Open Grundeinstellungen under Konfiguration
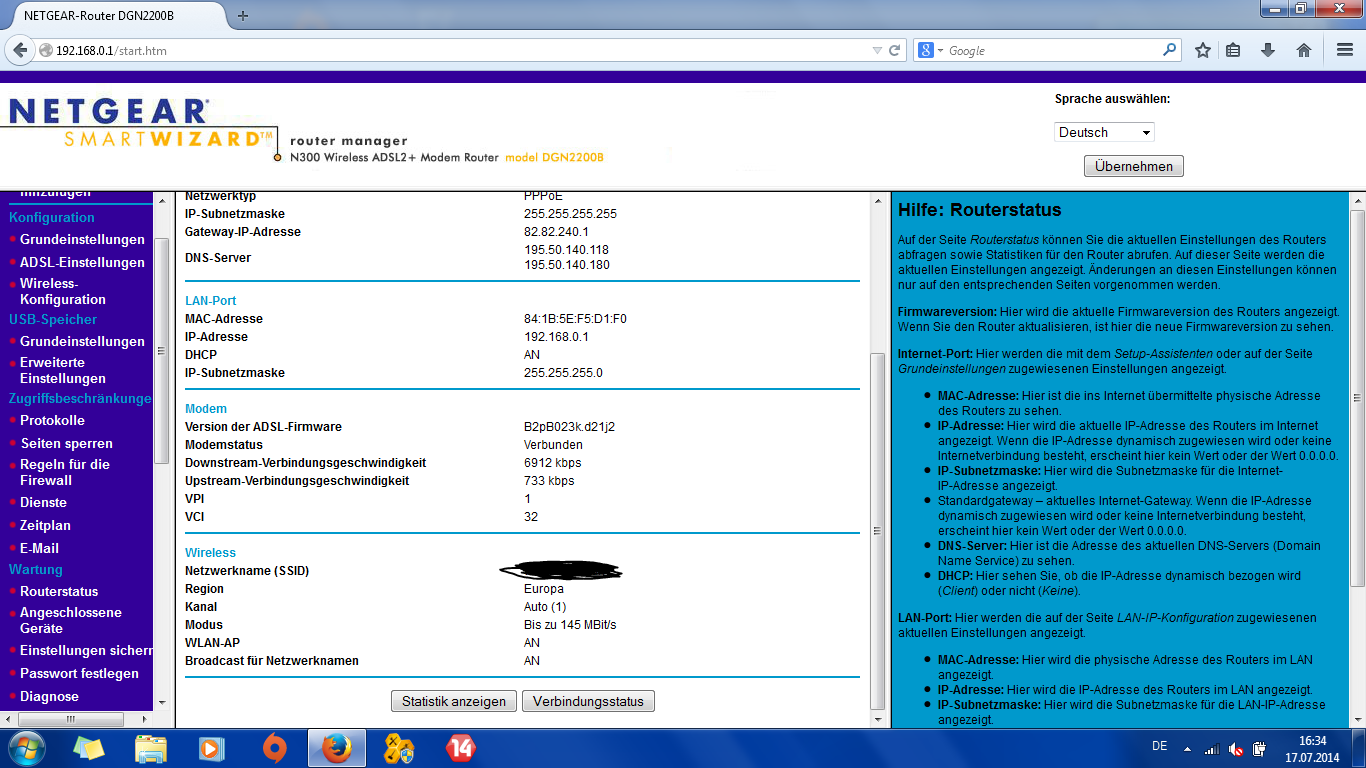Image resolution: width=1366 pixels, height=768 pixels. 82,240
